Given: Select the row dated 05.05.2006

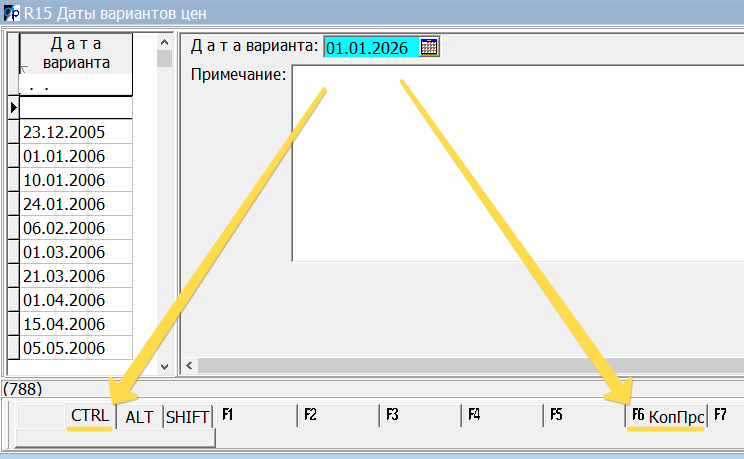Looking at the screenshot, I should click(75, 348).
